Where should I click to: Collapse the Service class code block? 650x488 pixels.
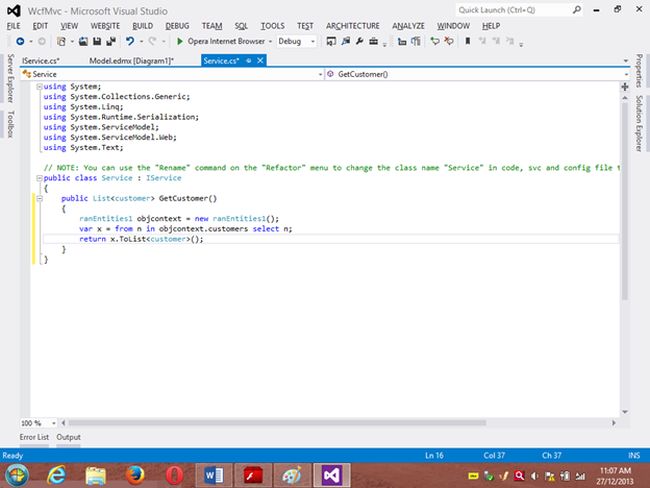(38, 177)
